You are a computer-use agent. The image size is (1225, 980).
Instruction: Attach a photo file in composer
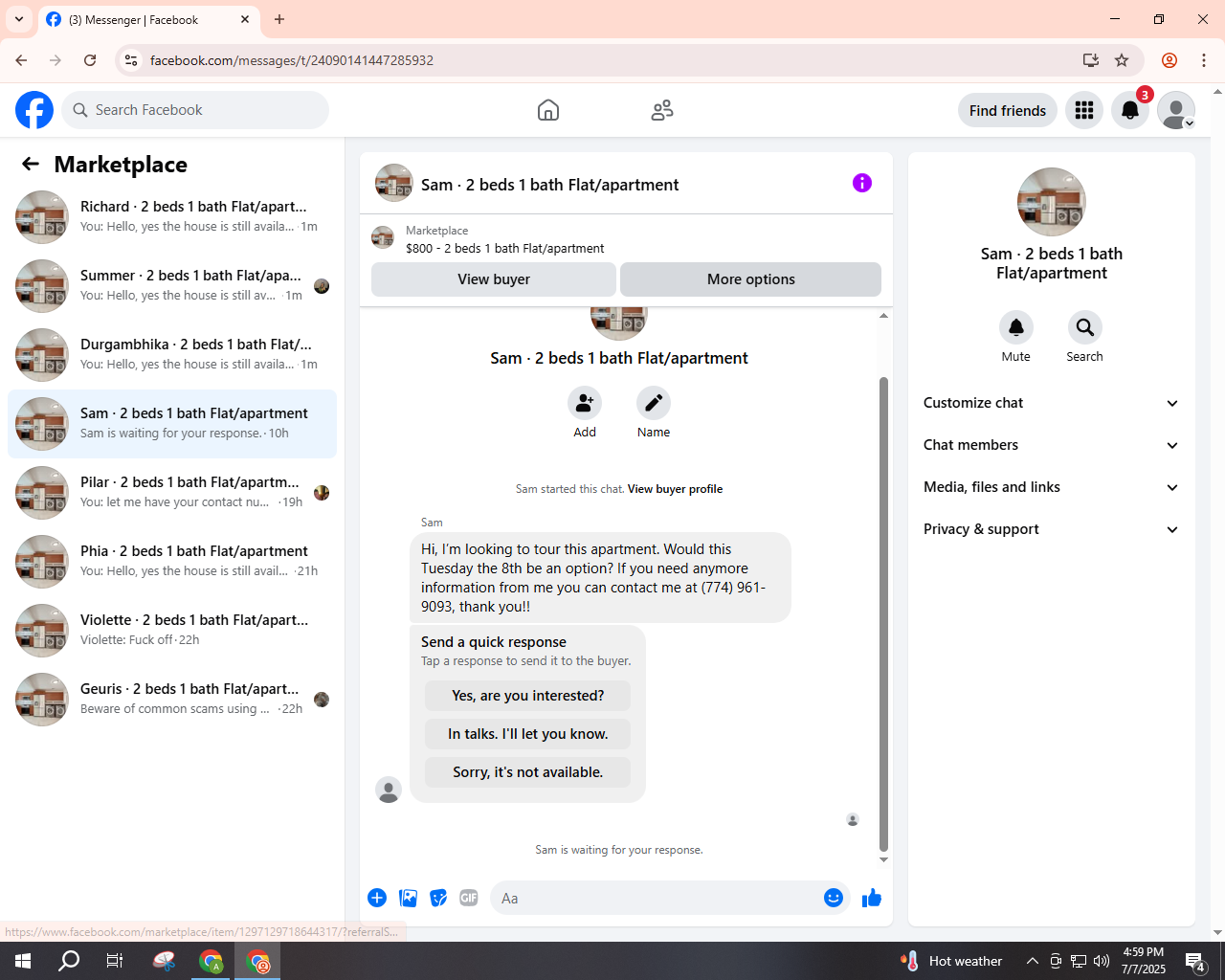[x=409, y=898]
